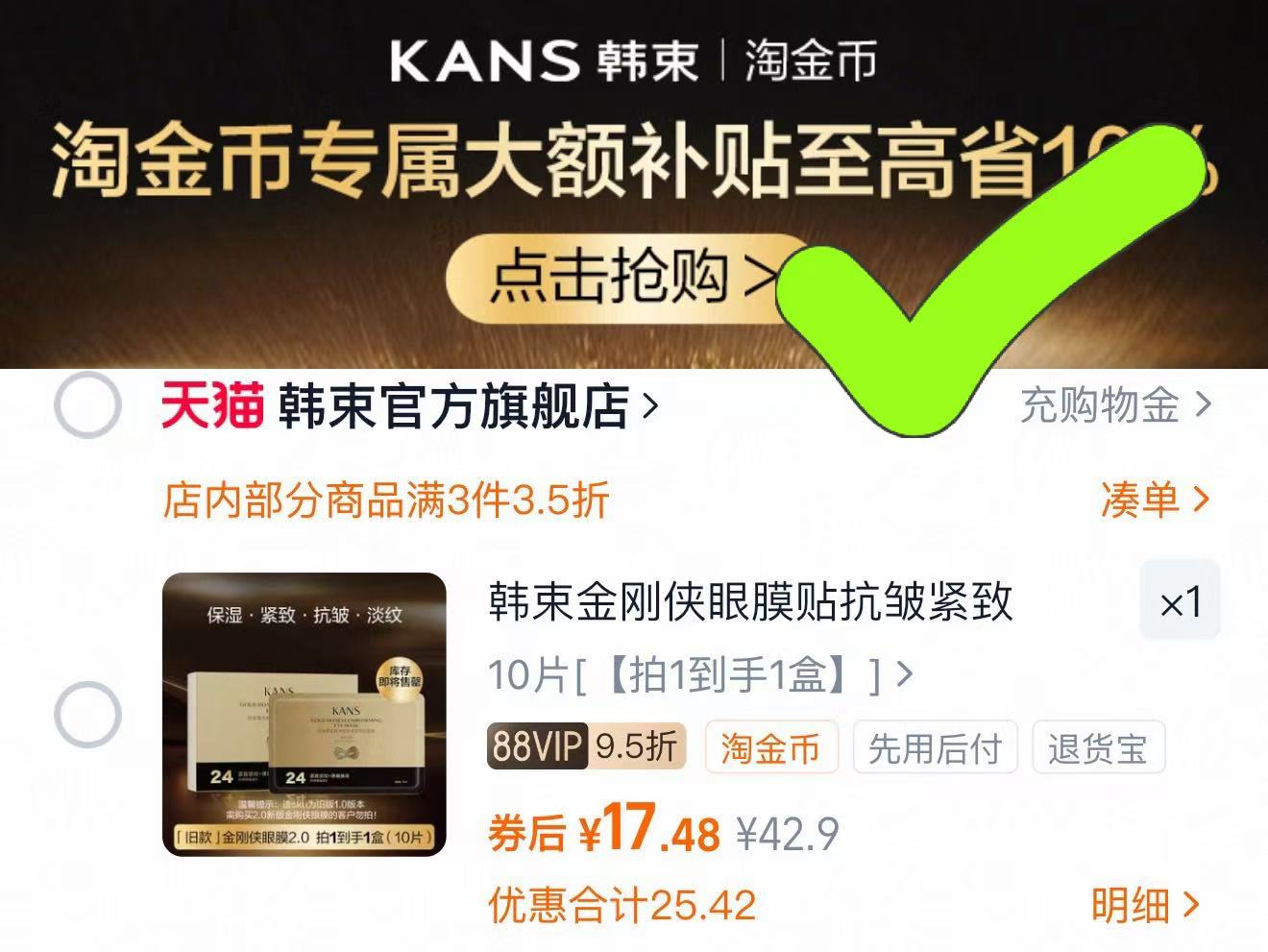
Task: Open the 韩束官方旗舰店 store page chevron
Action: tap(650, 406)
